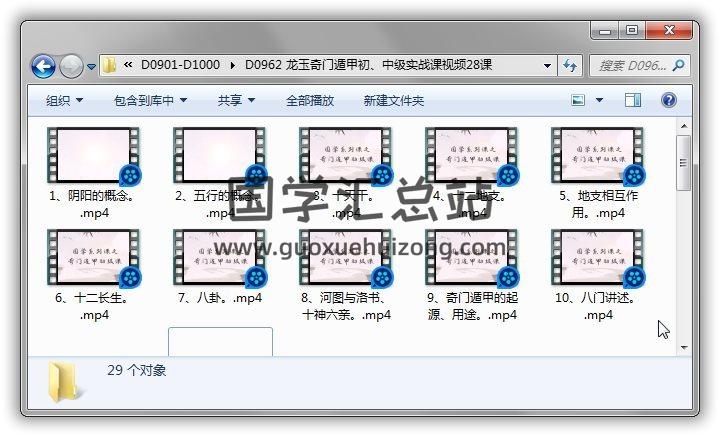
Task: Click the grayed-out Forward navigation arrow
Action: (71, 66)
